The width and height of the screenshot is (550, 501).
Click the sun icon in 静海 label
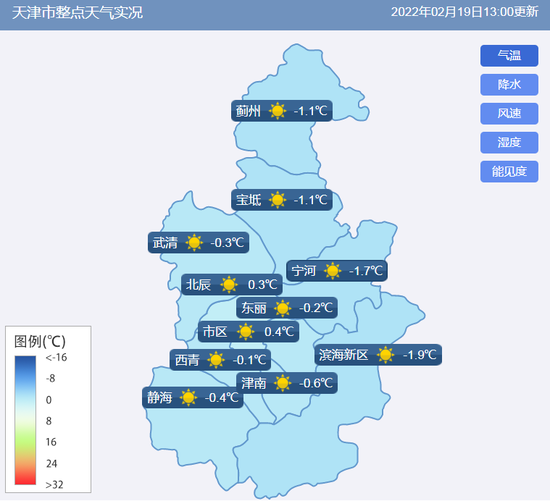click(188, 398)
